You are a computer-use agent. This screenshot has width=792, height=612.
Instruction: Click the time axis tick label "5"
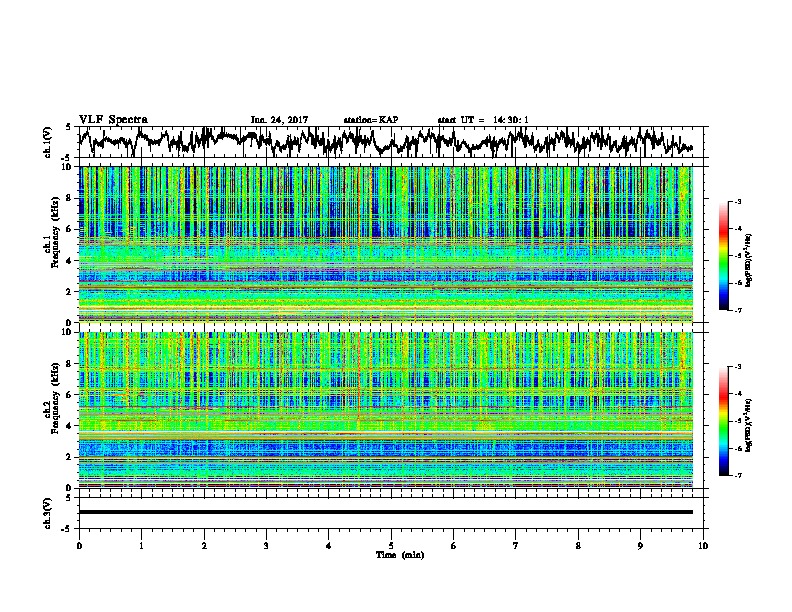(x=391, y=546)
